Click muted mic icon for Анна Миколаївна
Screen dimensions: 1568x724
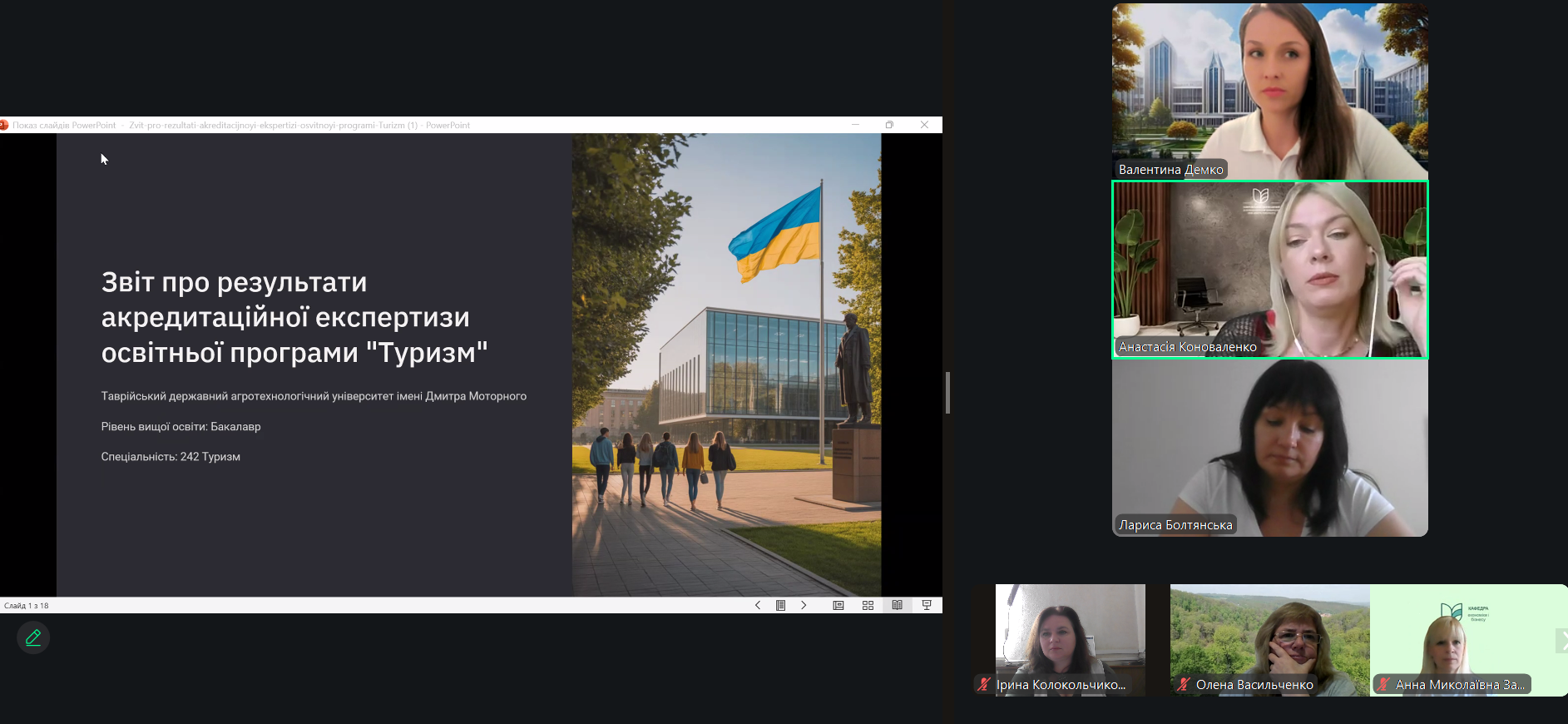click(x=1383, y=685)
